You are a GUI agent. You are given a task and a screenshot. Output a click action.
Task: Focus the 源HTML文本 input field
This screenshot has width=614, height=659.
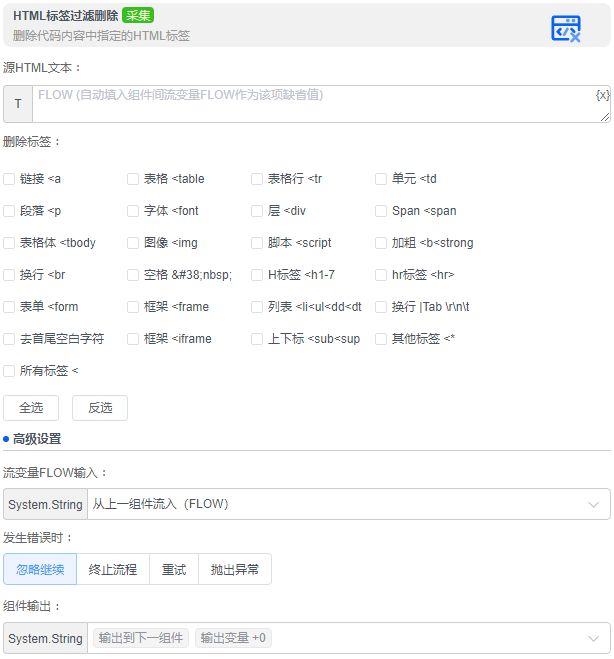pyautogui.click(x=321, y=104)
